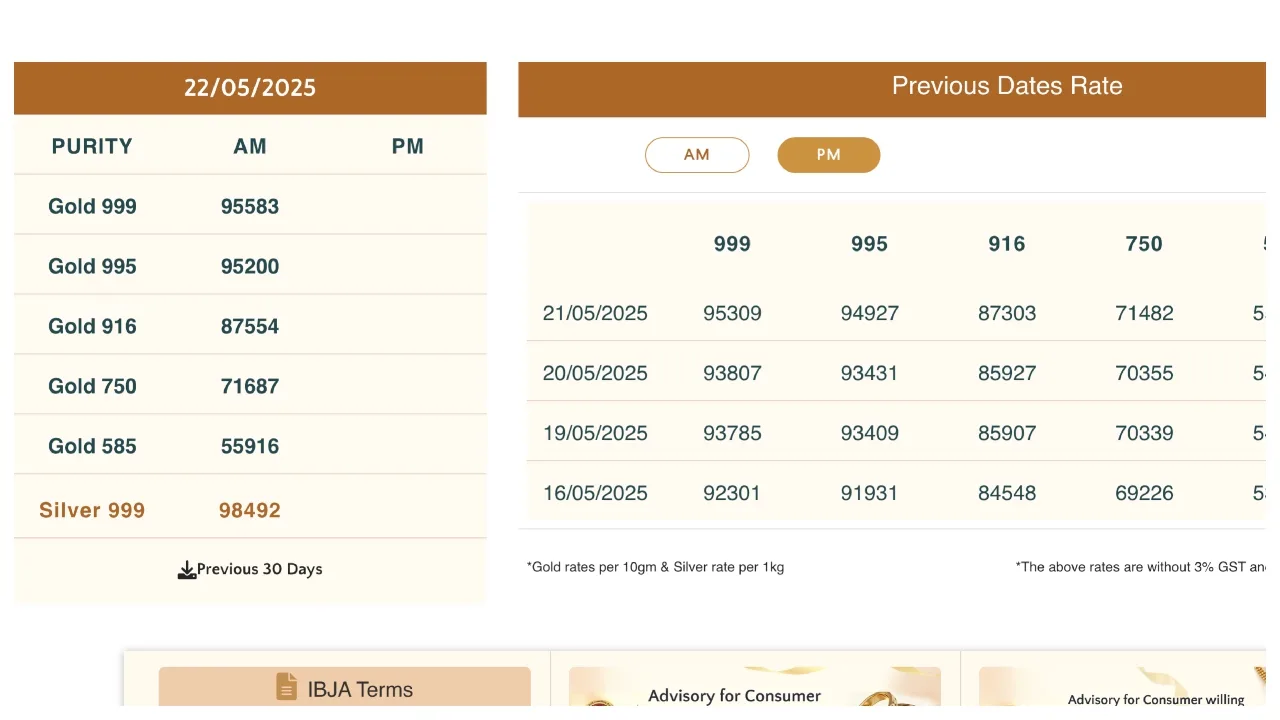Click the document icon in IBJA Terms
The image size is (1280, 720).
pyautogui.click(x=287, y=687)
